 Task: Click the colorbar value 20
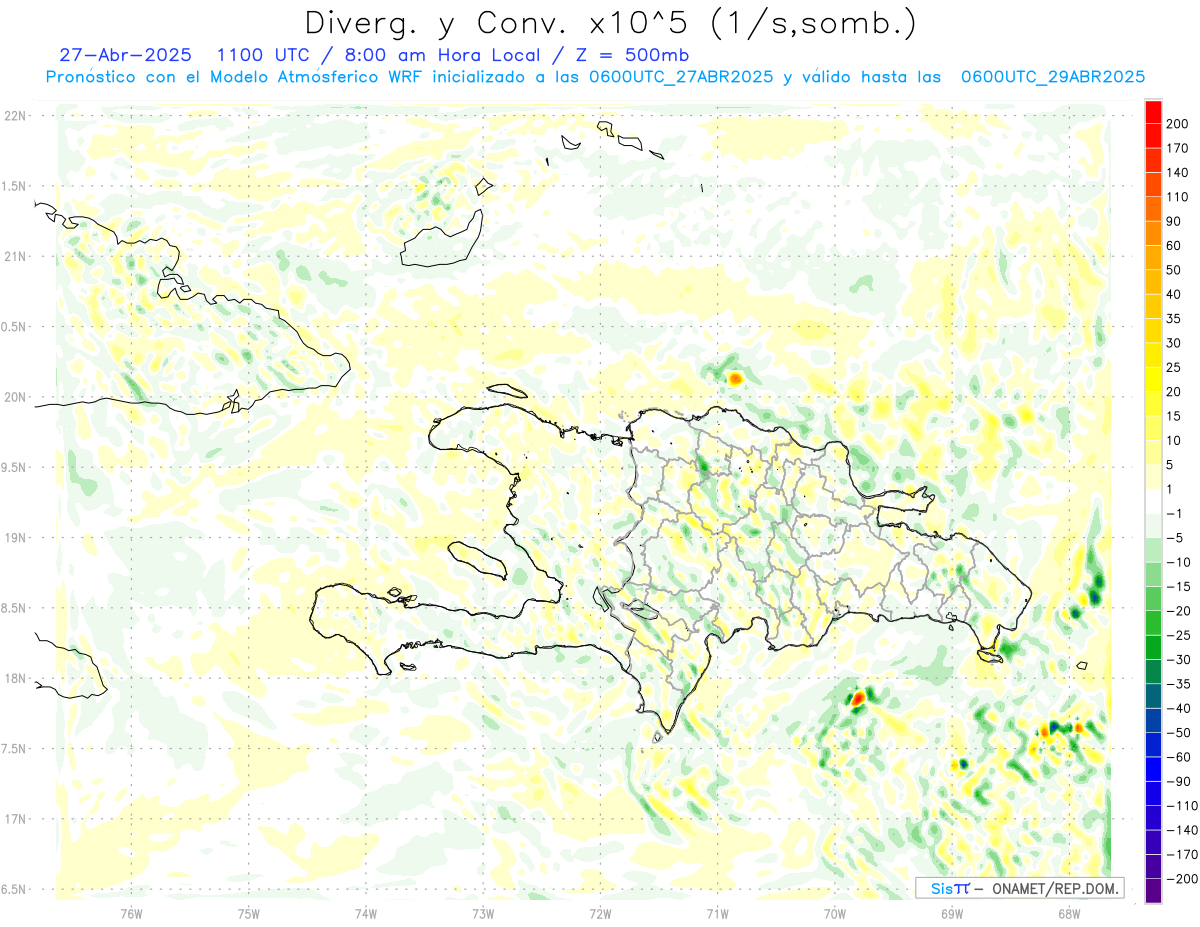point(1174,392)
